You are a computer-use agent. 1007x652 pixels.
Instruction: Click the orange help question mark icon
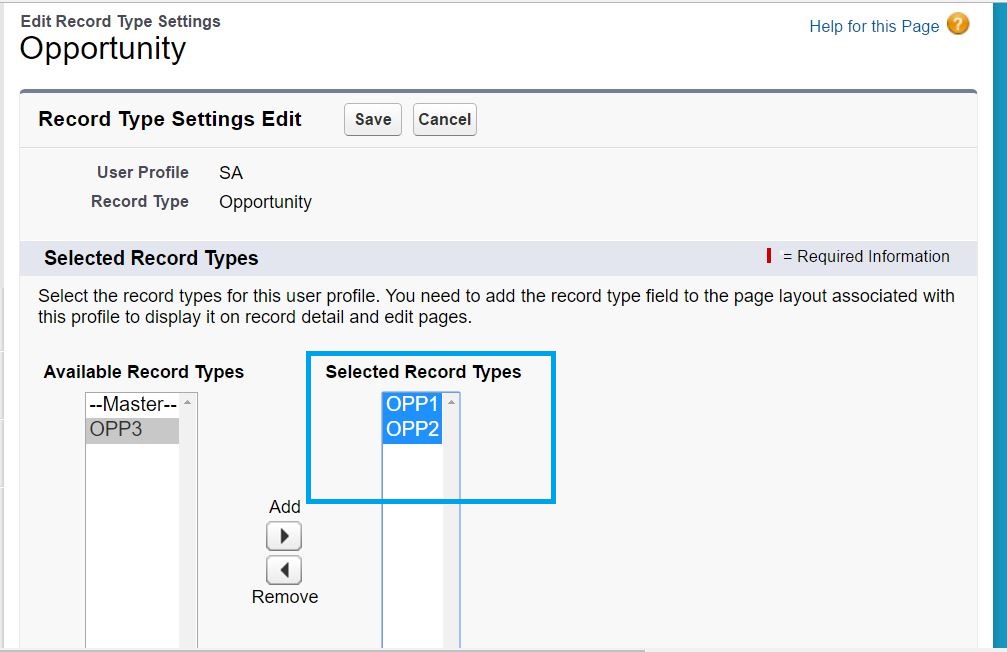click(x=958, y=25)
